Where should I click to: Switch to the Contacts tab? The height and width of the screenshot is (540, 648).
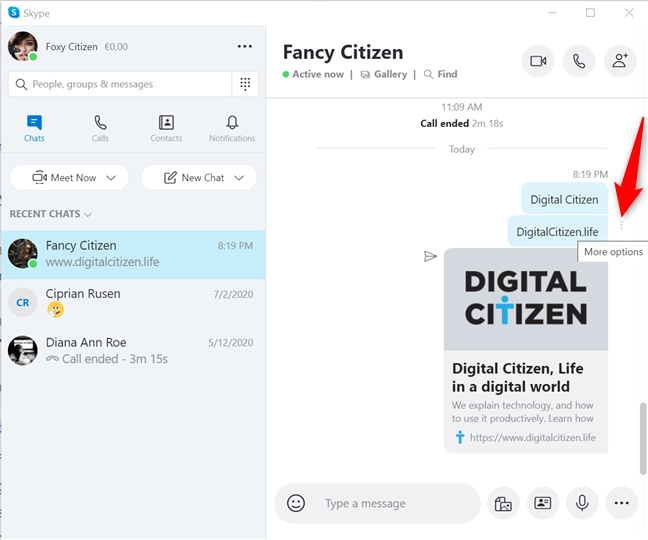point(166,128)
